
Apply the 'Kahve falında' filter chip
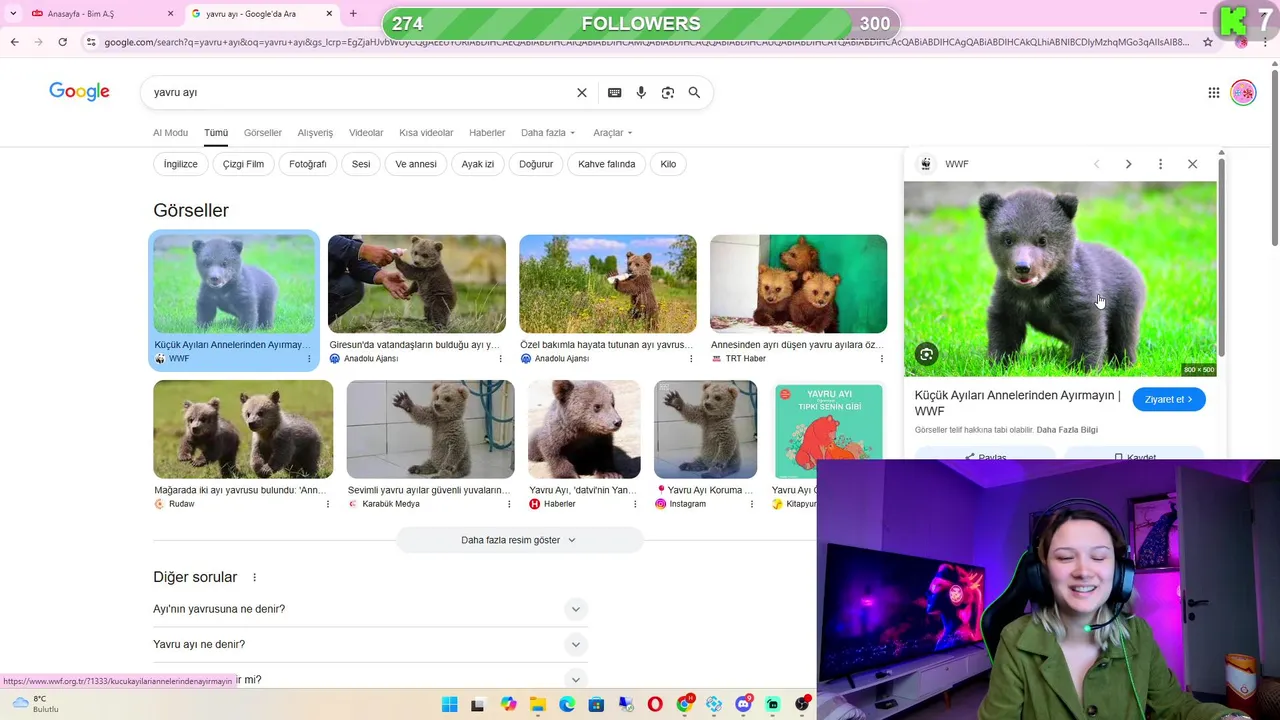point(607,164)
